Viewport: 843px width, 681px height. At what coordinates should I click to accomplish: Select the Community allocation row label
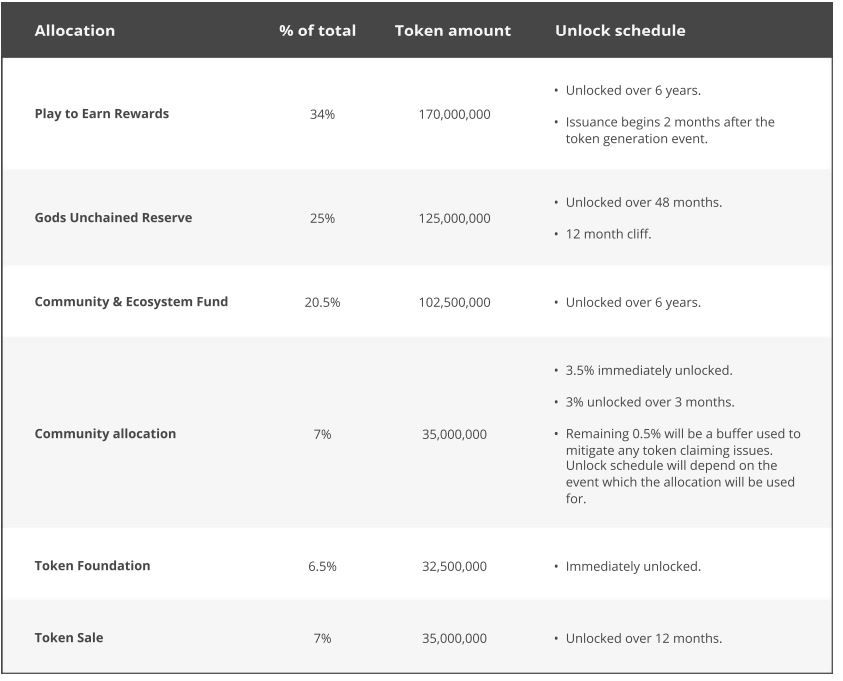tap(105, 434)
